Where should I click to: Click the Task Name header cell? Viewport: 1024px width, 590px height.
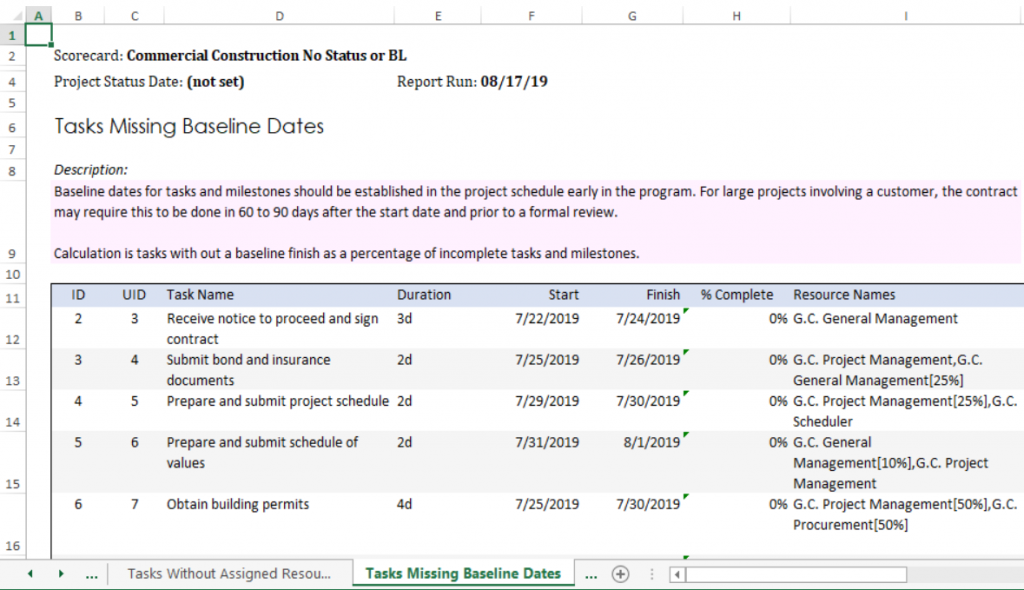[200, 295]
